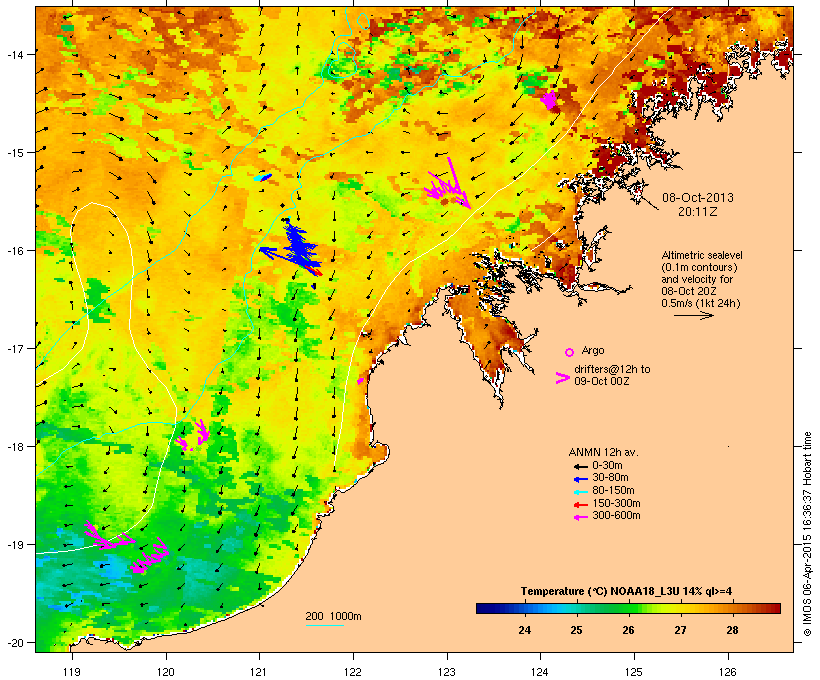Click the '150-300m' depth label

point(616,503)
